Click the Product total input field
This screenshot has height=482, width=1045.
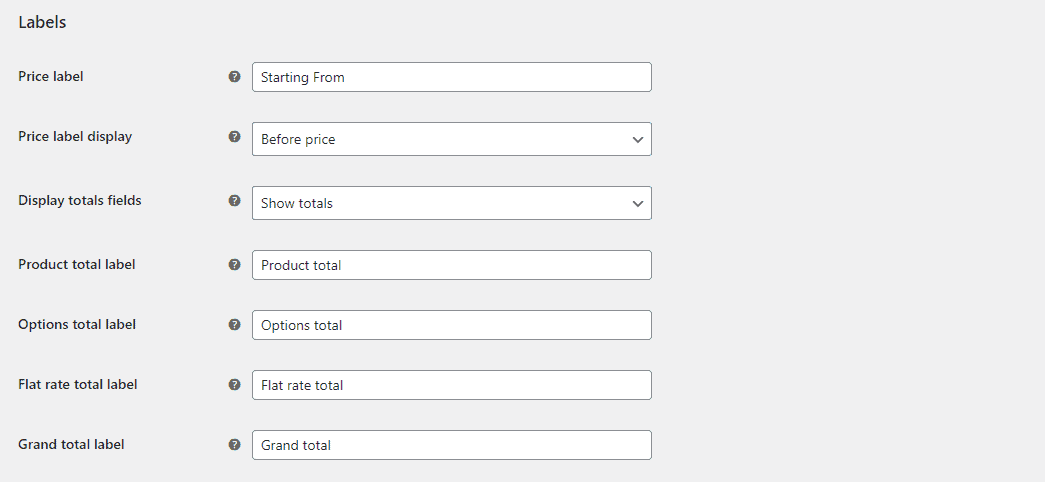click(452, 265)
